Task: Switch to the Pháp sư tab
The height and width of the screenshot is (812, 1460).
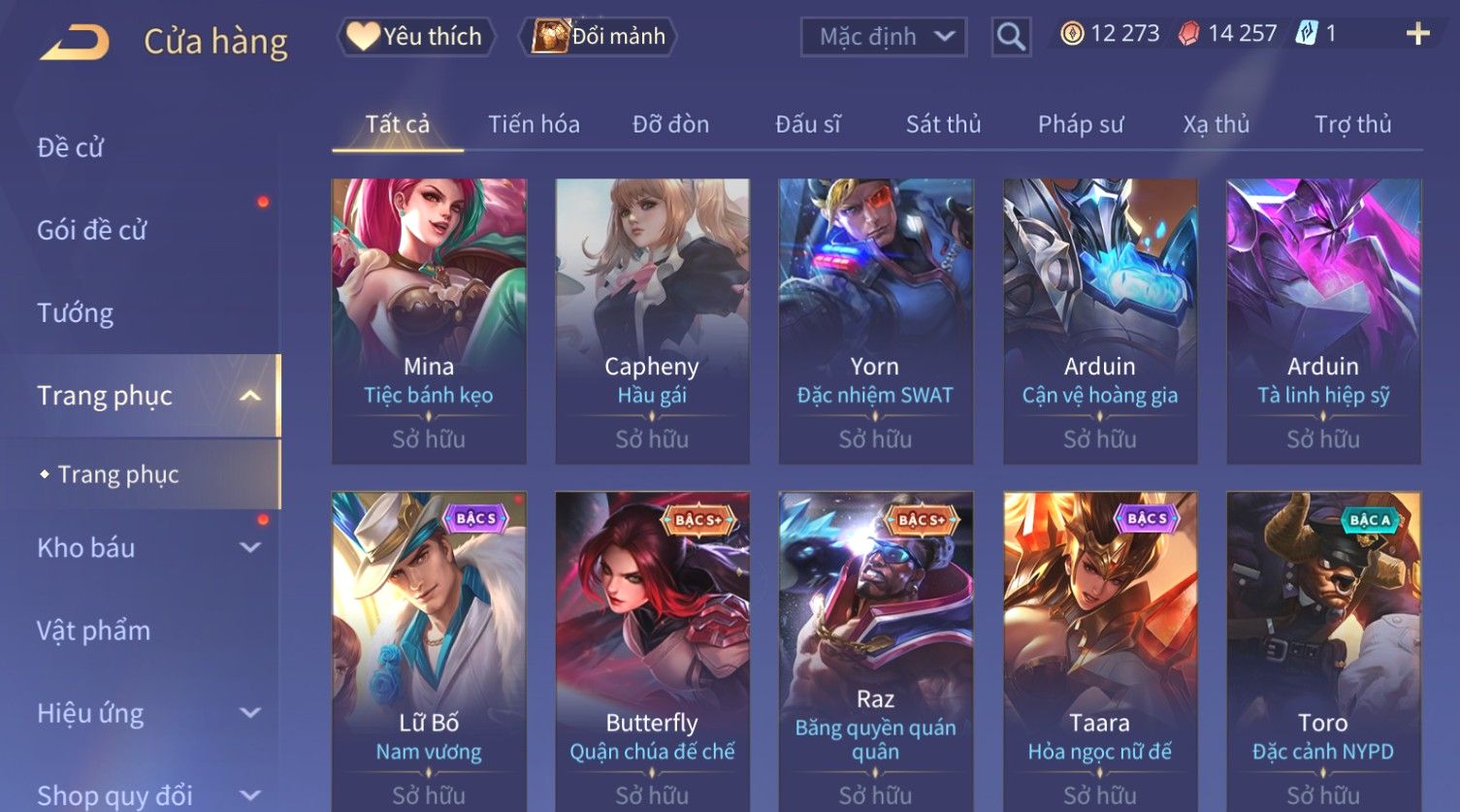Action: click(1081, 124)
